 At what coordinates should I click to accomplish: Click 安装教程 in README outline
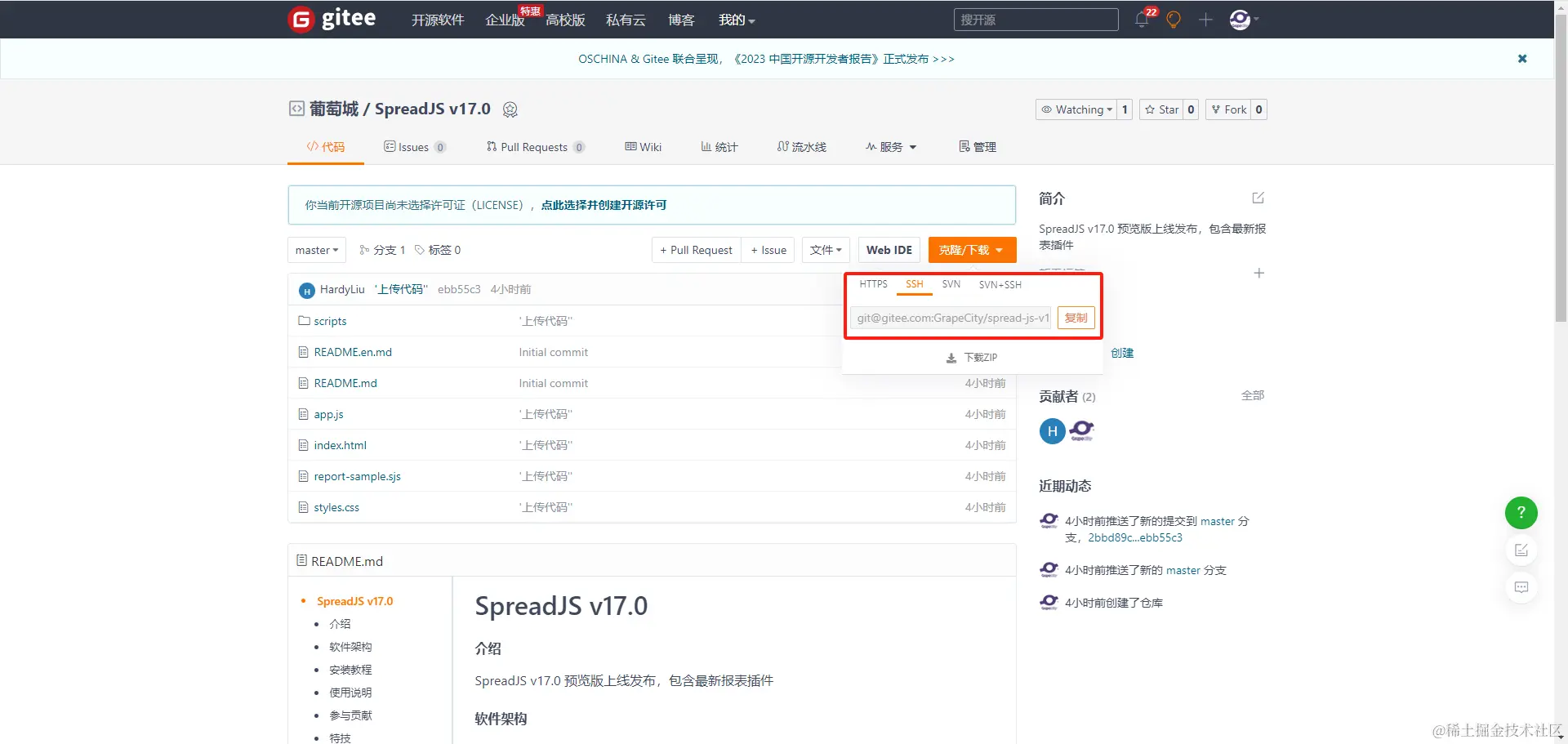click(x=350, y=670)
